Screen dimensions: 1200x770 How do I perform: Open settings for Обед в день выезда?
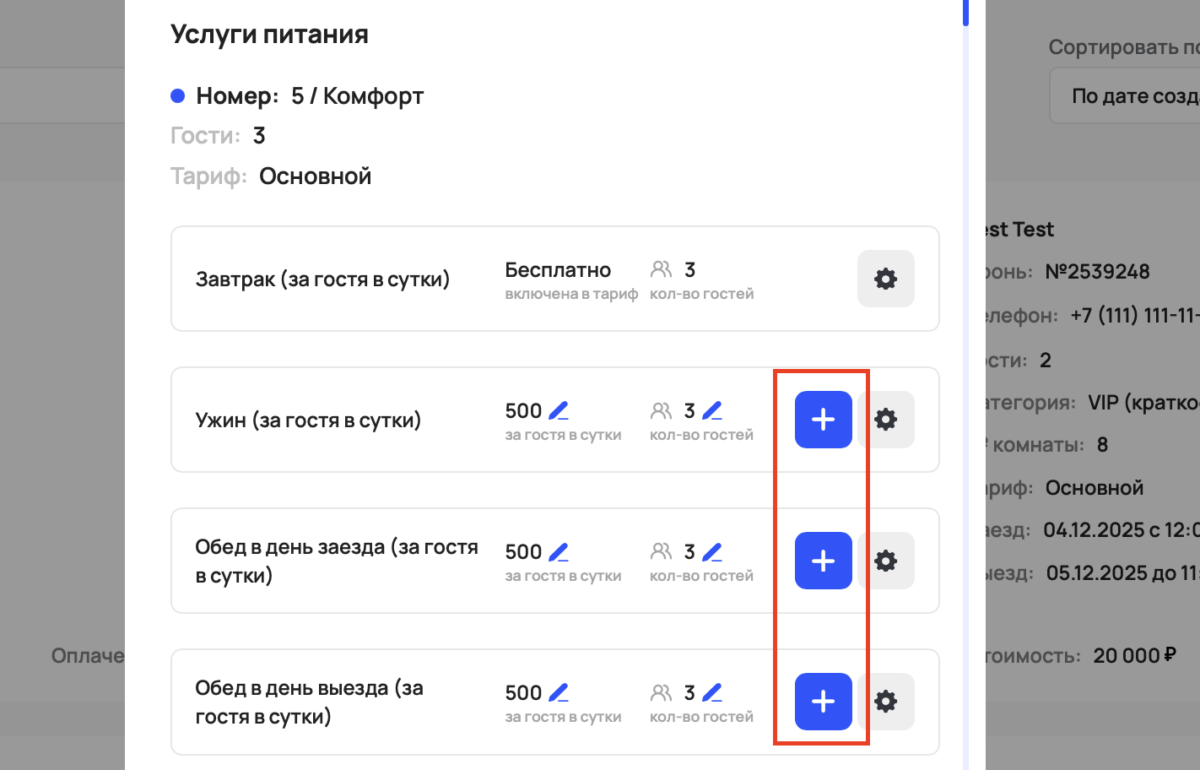pyautogui.click(x=886, y=701)
